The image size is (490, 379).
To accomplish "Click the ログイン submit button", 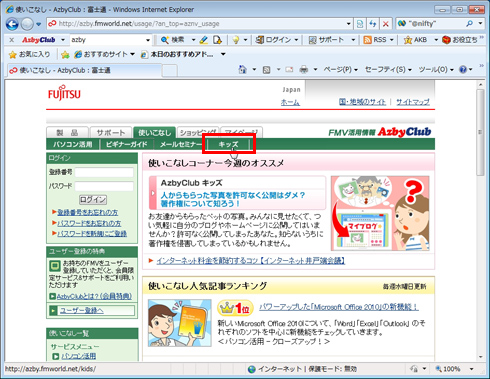I will click(x=93, y=199).
